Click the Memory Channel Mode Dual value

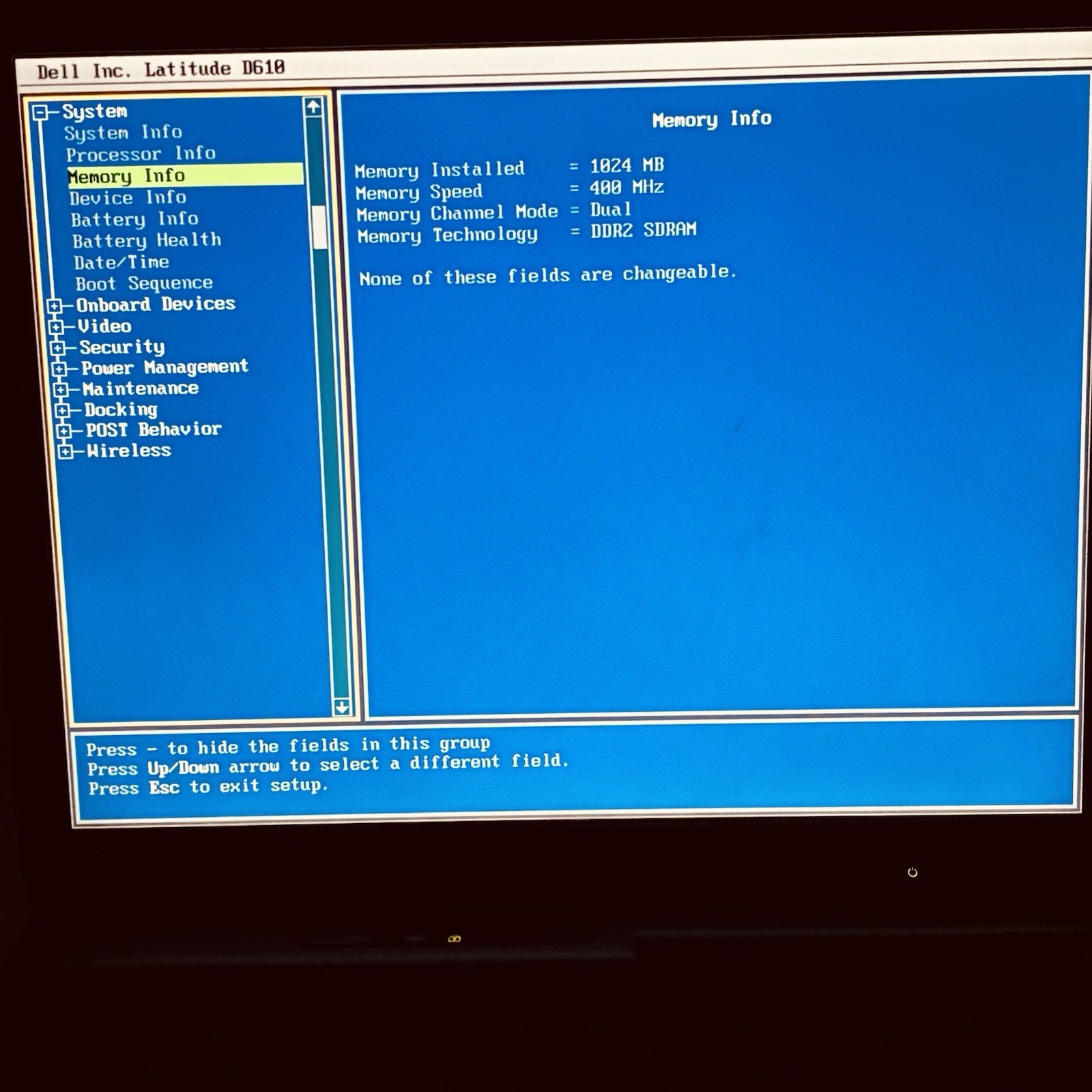pos(611,210)
